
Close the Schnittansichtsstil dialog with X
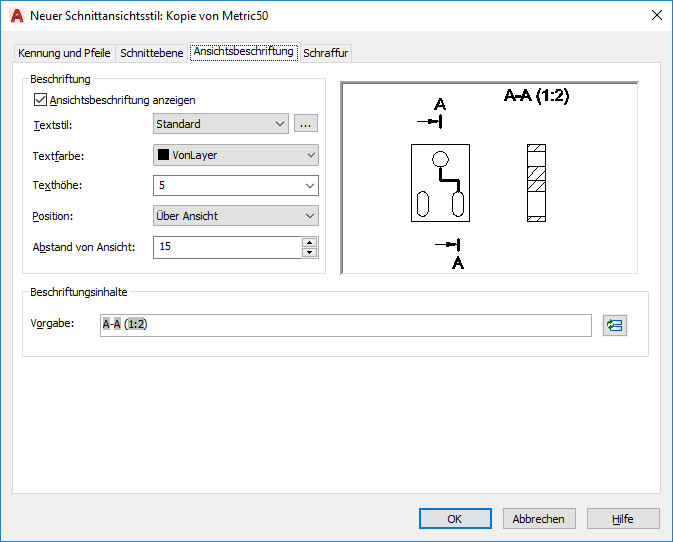point(657,15)
